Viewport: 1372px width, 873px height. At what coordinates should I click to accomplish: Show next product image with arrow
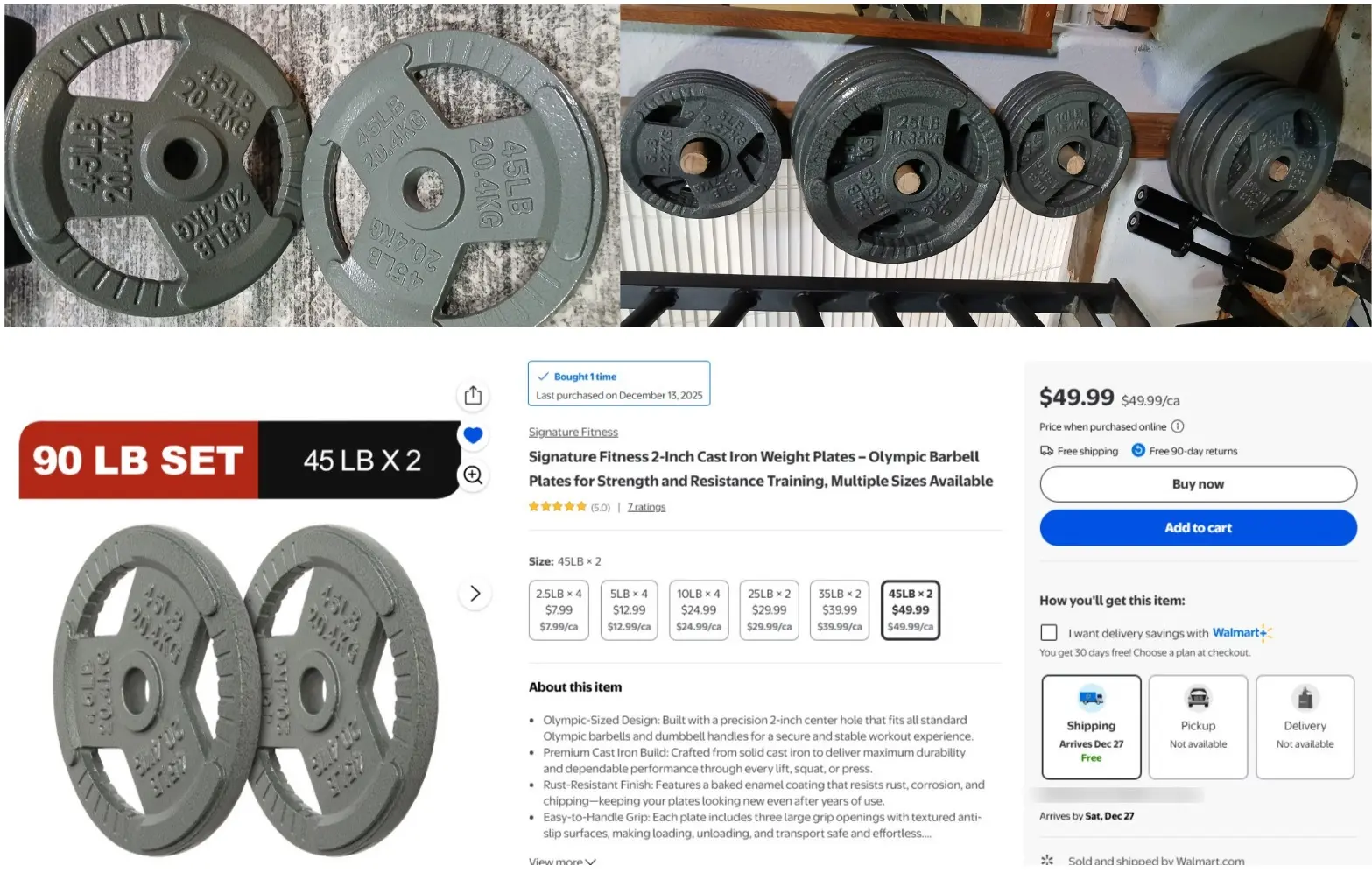[475, 594]
